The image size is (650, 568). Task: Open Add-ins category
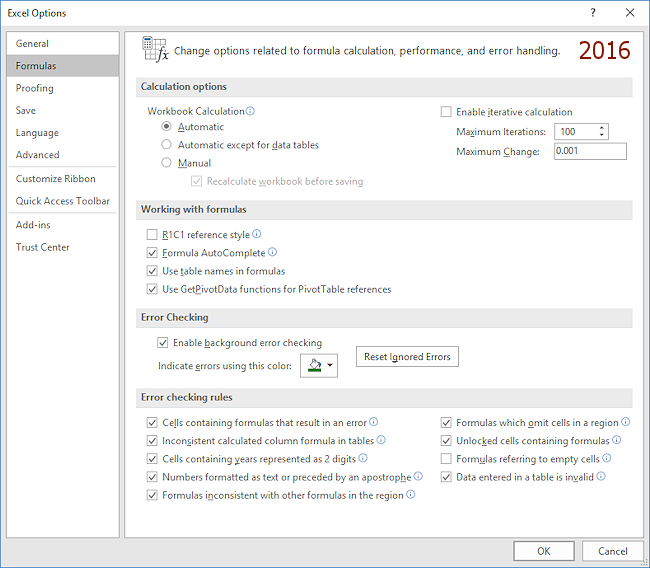[63, 225]
